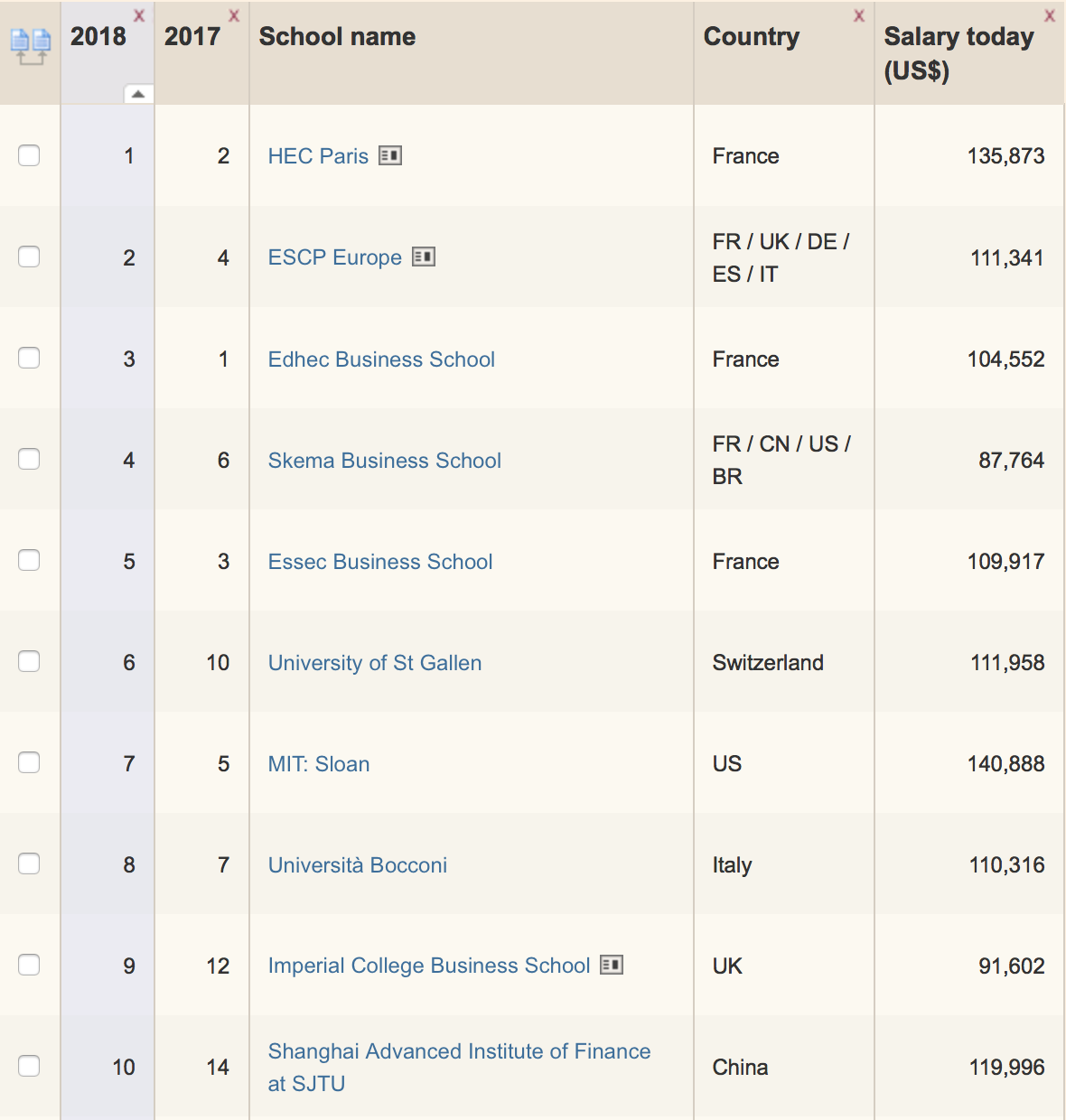Click the salary value 109,917
Image resolution: width=1066 pixels, height=1120 pixels.
[1005, 561]
